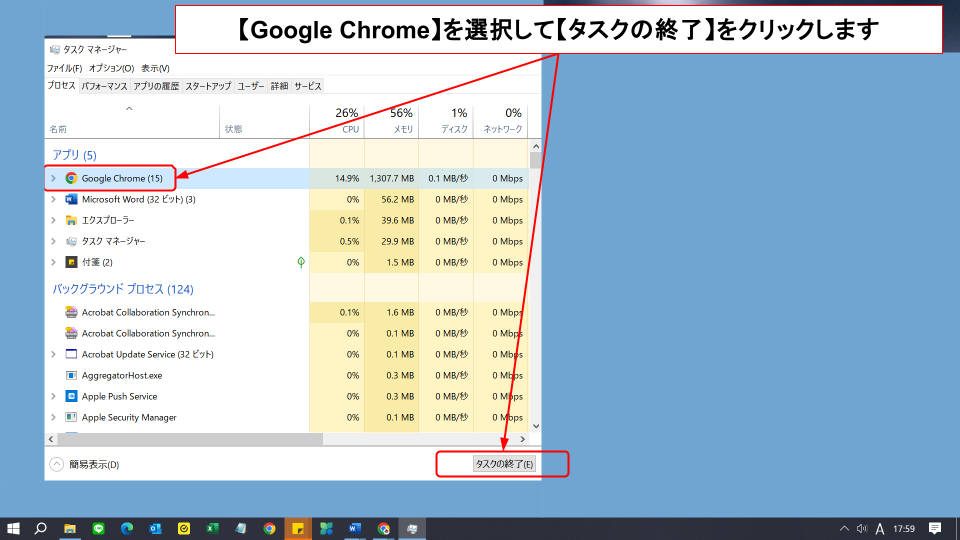This screenshot has height=540, width=960.
Task: Expand the Apple Push Service entry
Action: 53,396
